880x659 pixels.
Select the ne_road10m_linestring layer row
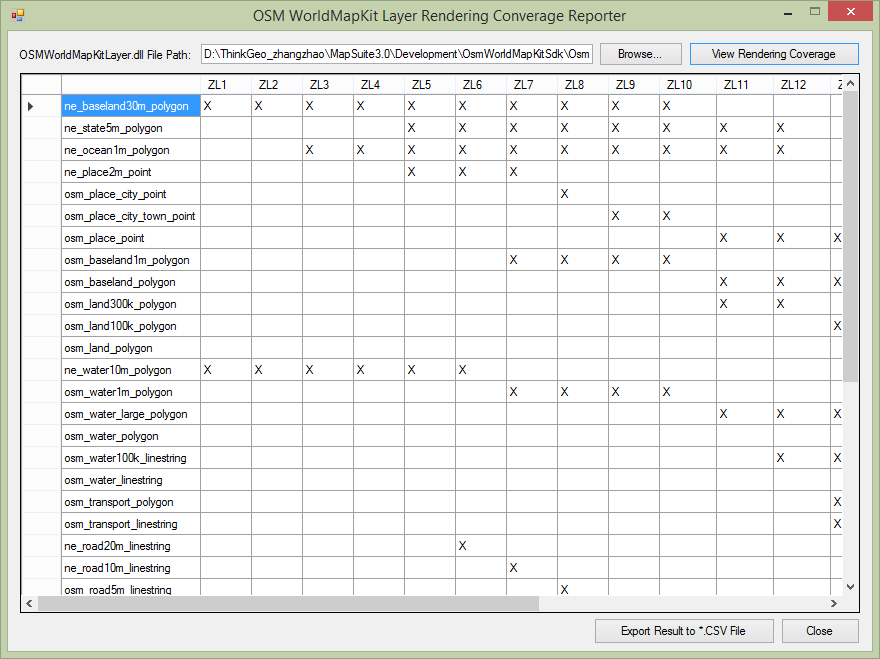(x=130, y=568)
